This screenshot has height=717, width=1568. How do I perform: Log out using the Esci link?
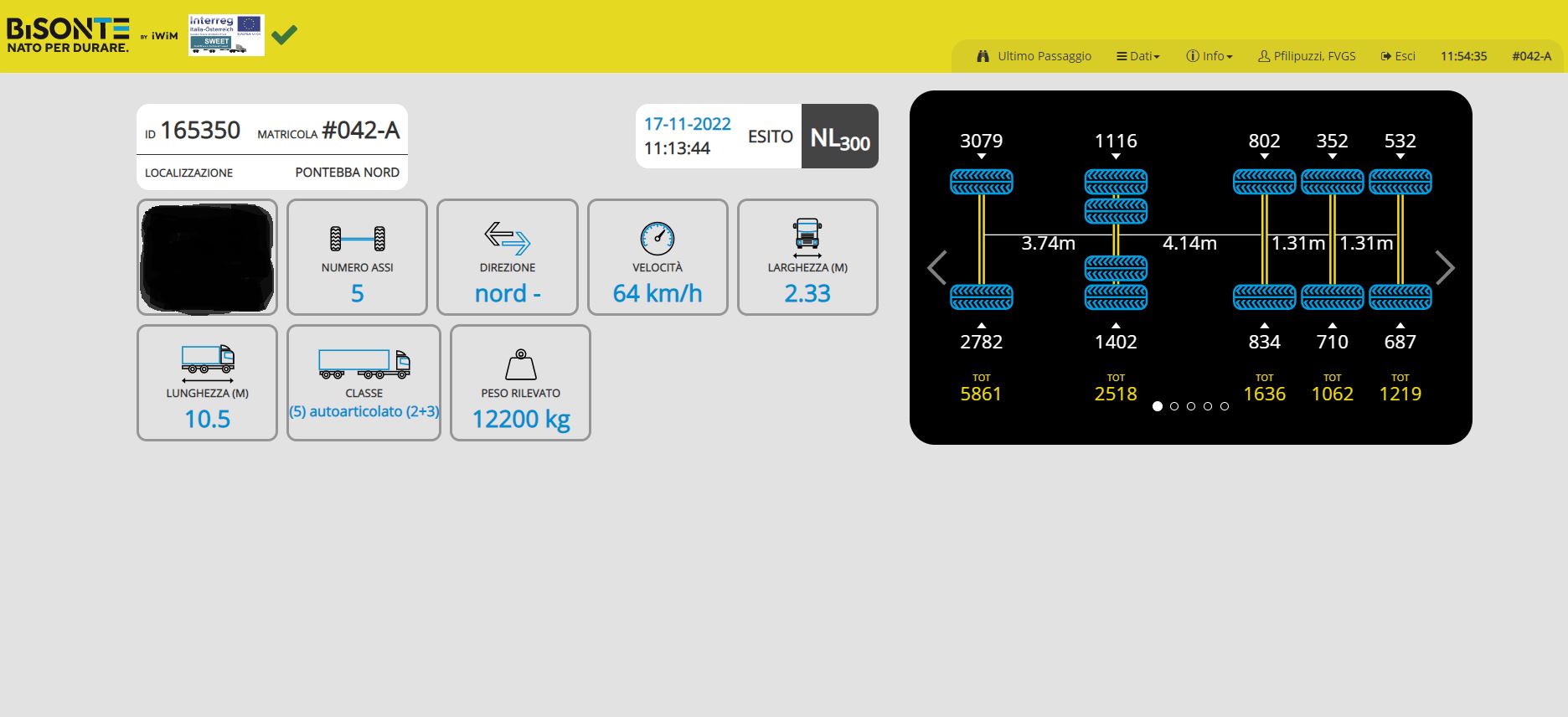click(1398, 56)
